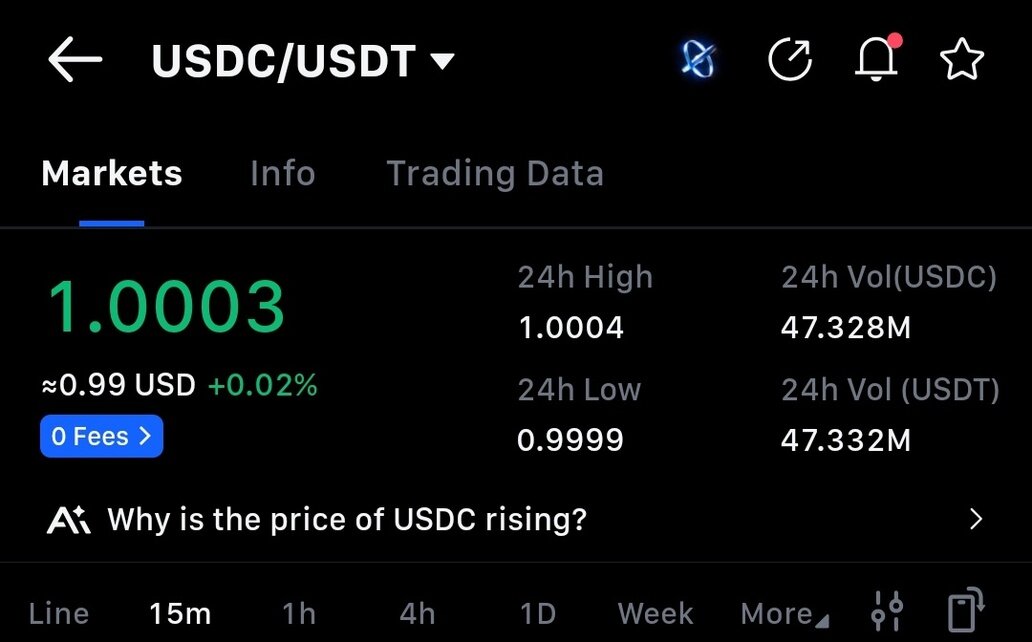Open 'Why is the price of USDC rising?'

[x=346, y=519]
